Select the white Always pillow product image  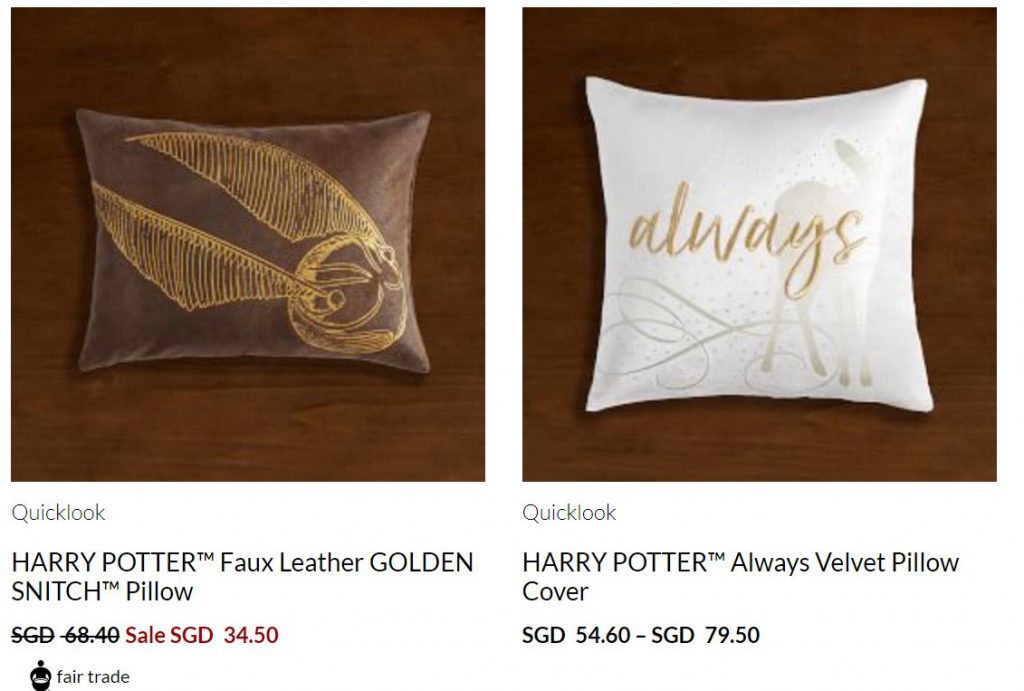[x=760, y=245]
